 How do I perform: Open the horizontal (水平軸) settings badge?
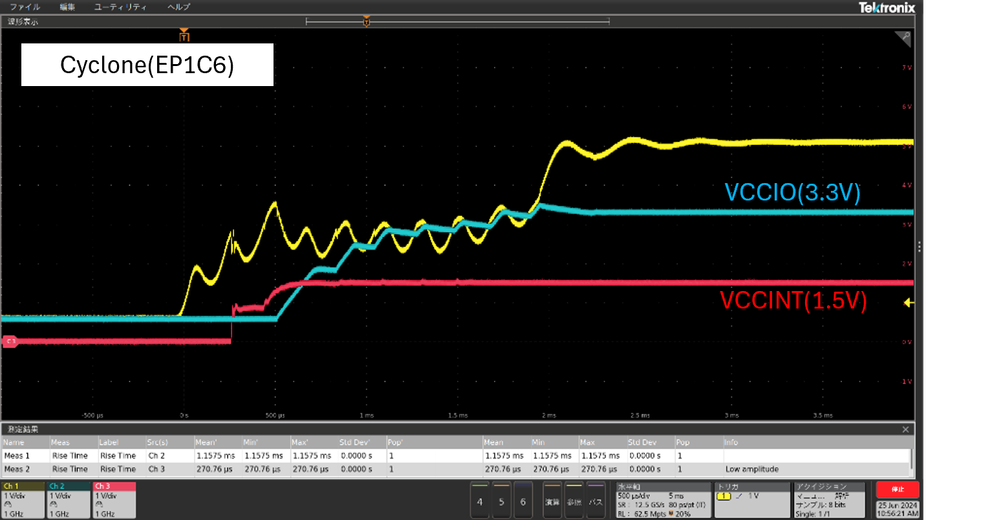[663, 500]
